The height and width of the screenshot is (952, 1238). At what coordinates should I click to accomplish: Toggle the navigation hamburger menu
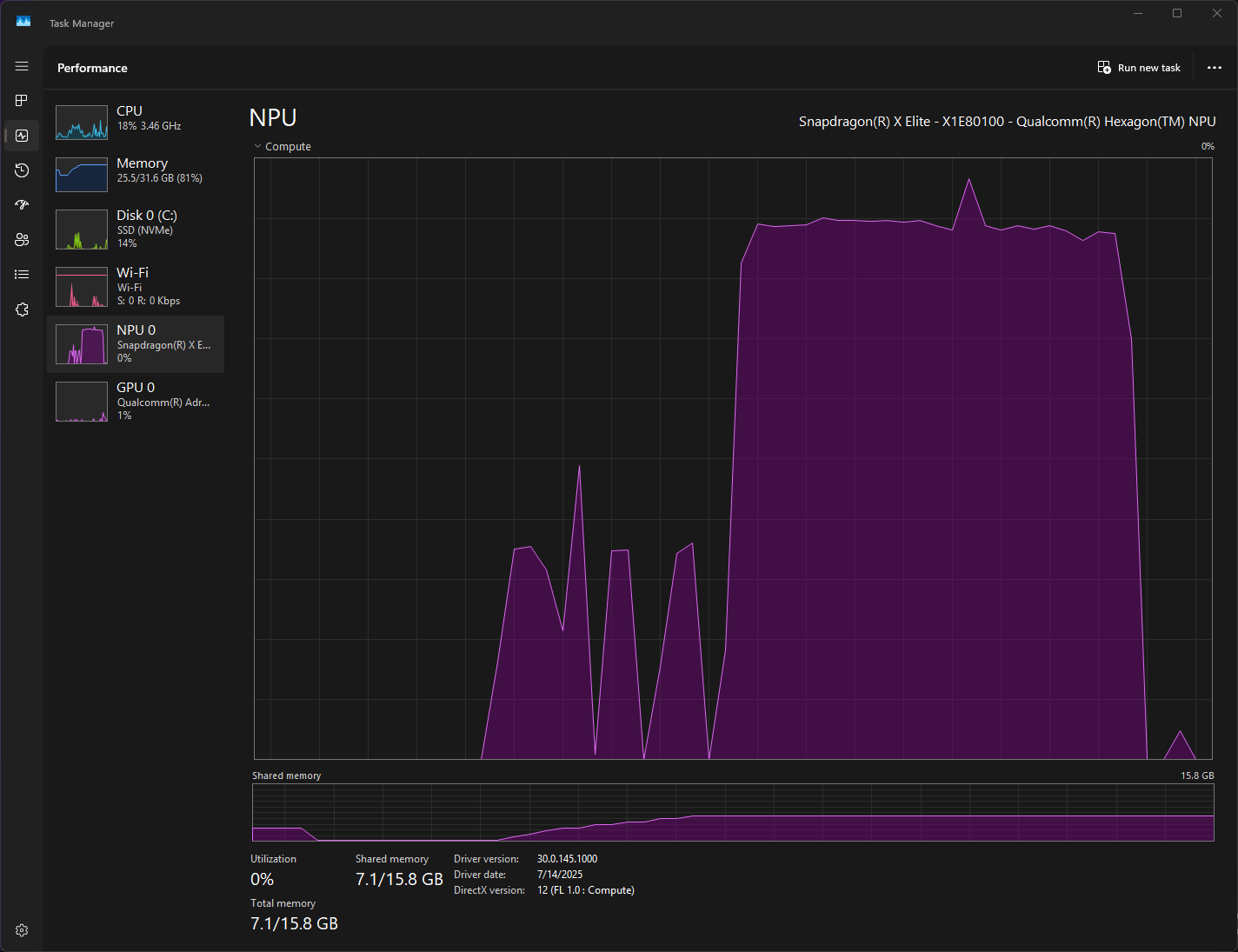(21, 65)
